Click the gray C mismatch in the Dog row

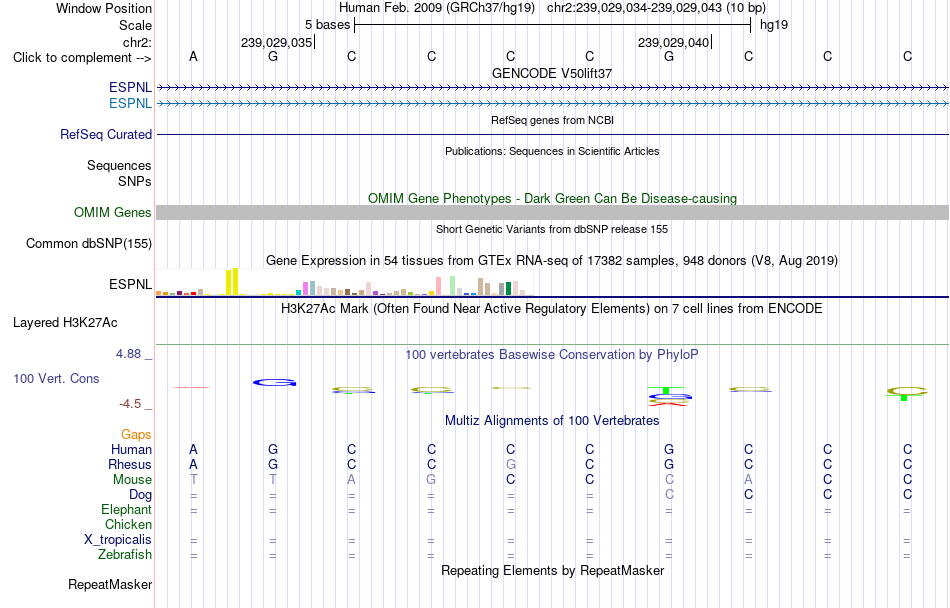point(669,494)
